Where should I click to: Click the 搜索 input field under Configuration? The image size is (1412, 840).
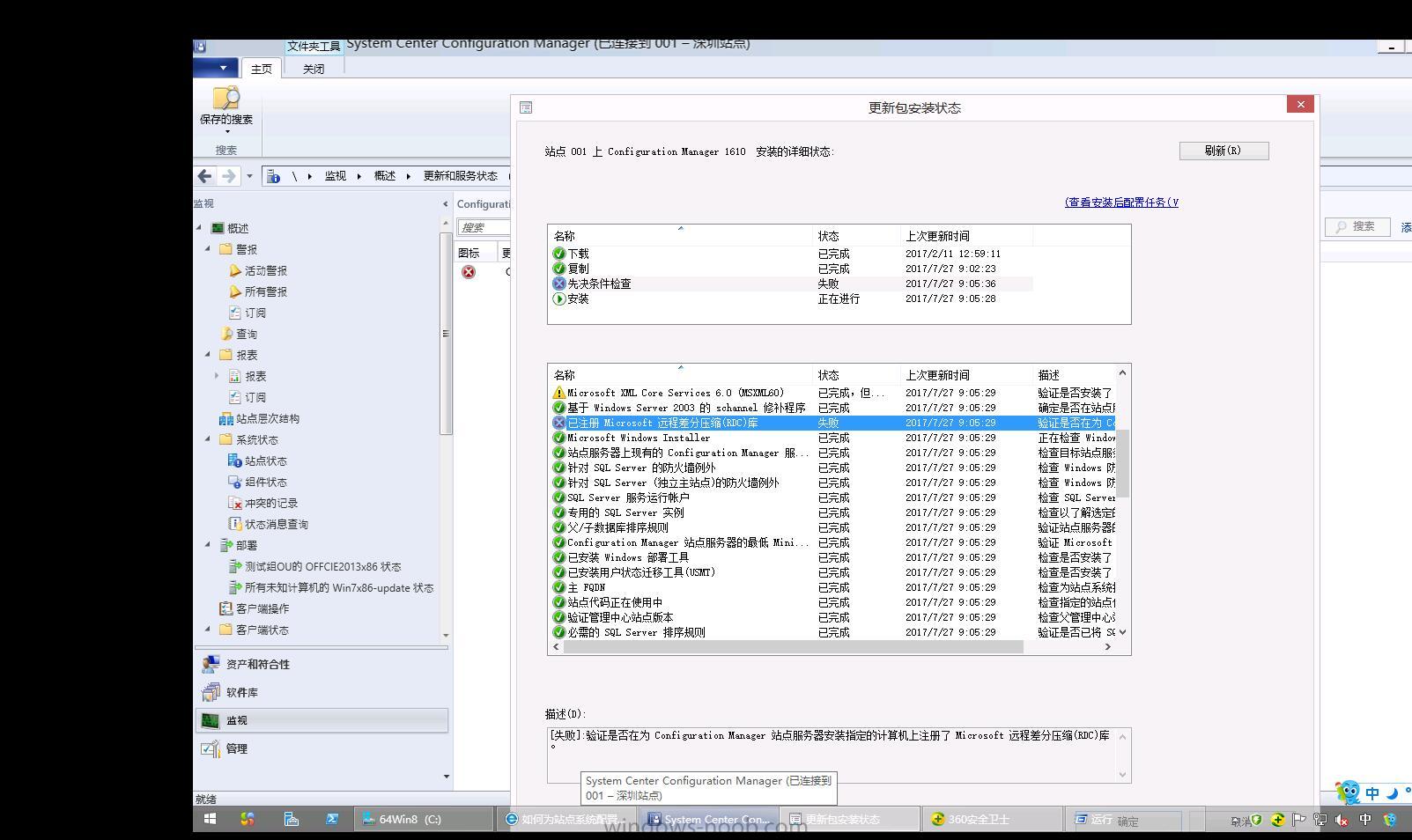pyautogui.click(x=484, y=227)
